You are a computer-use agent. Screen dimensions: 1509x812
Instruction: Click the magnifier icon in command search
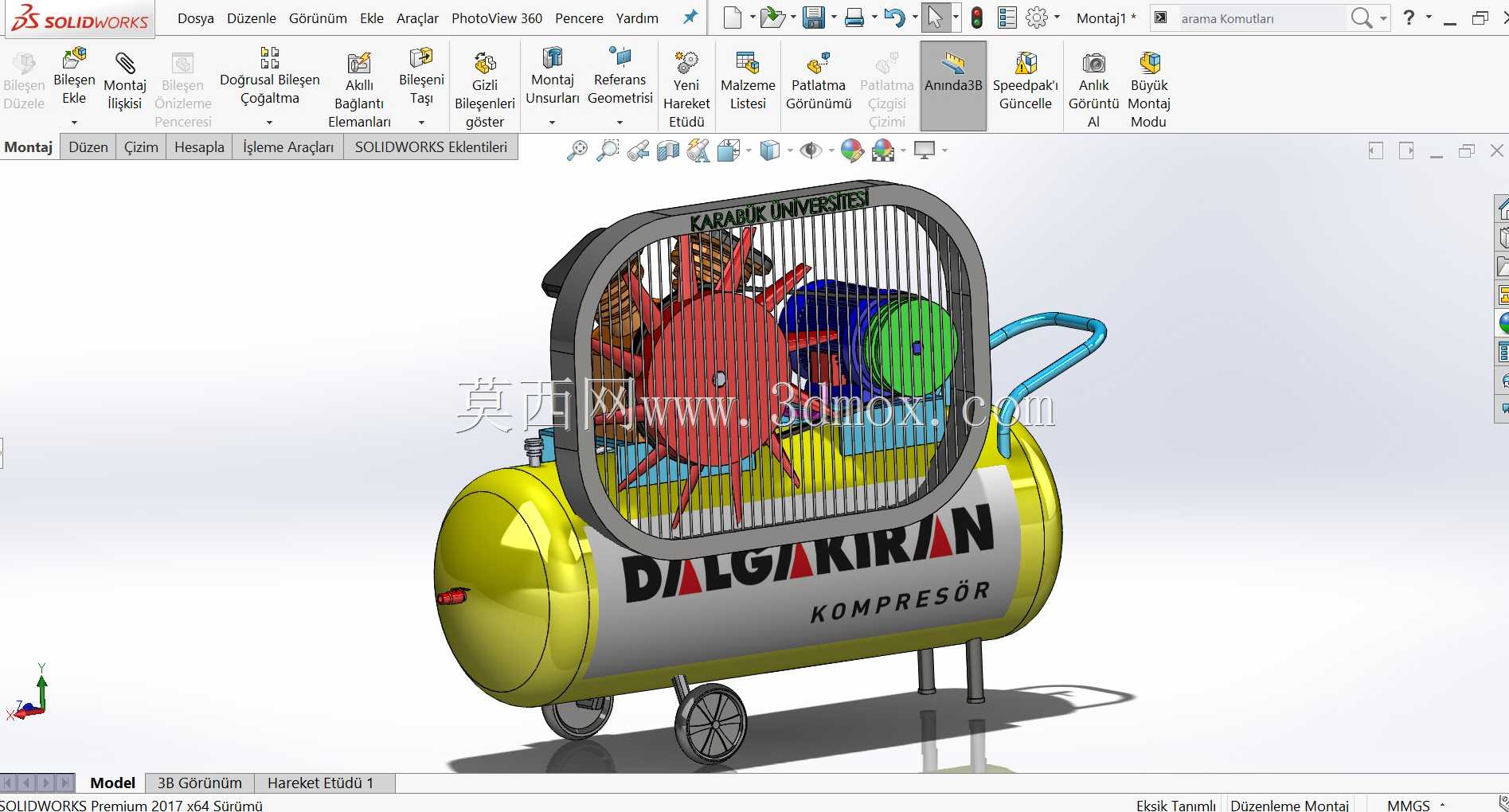click(1361, 18)
